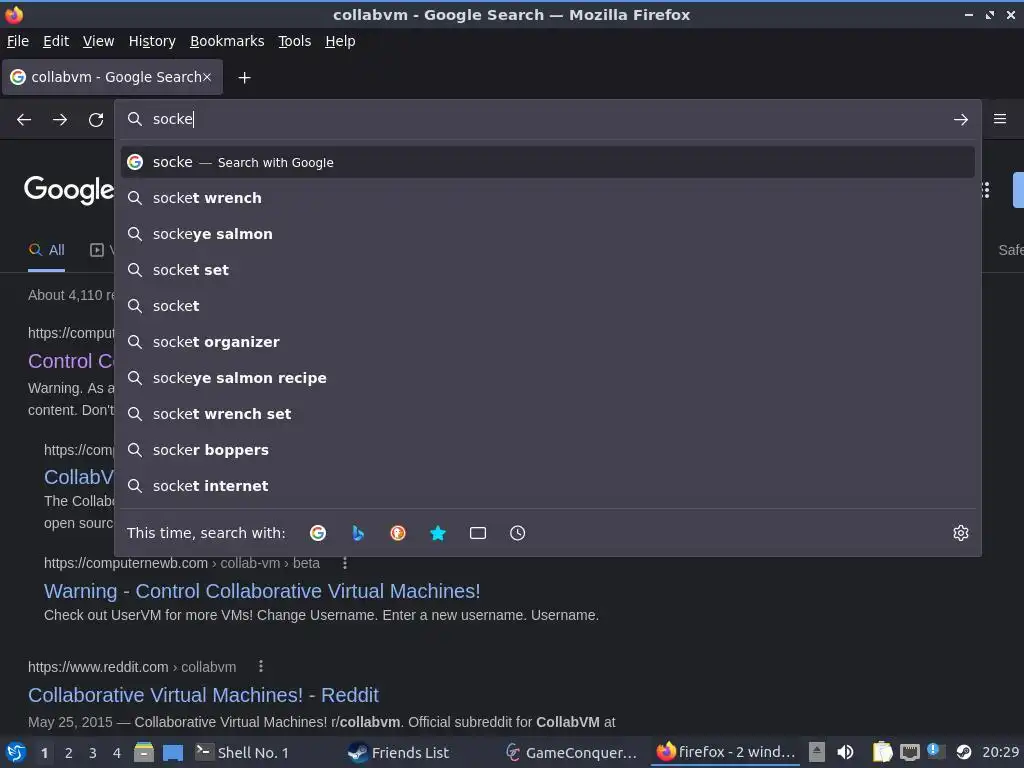Open options for the reddit.com result
This screenshot has width=1024, height=768.
point(261,666)
